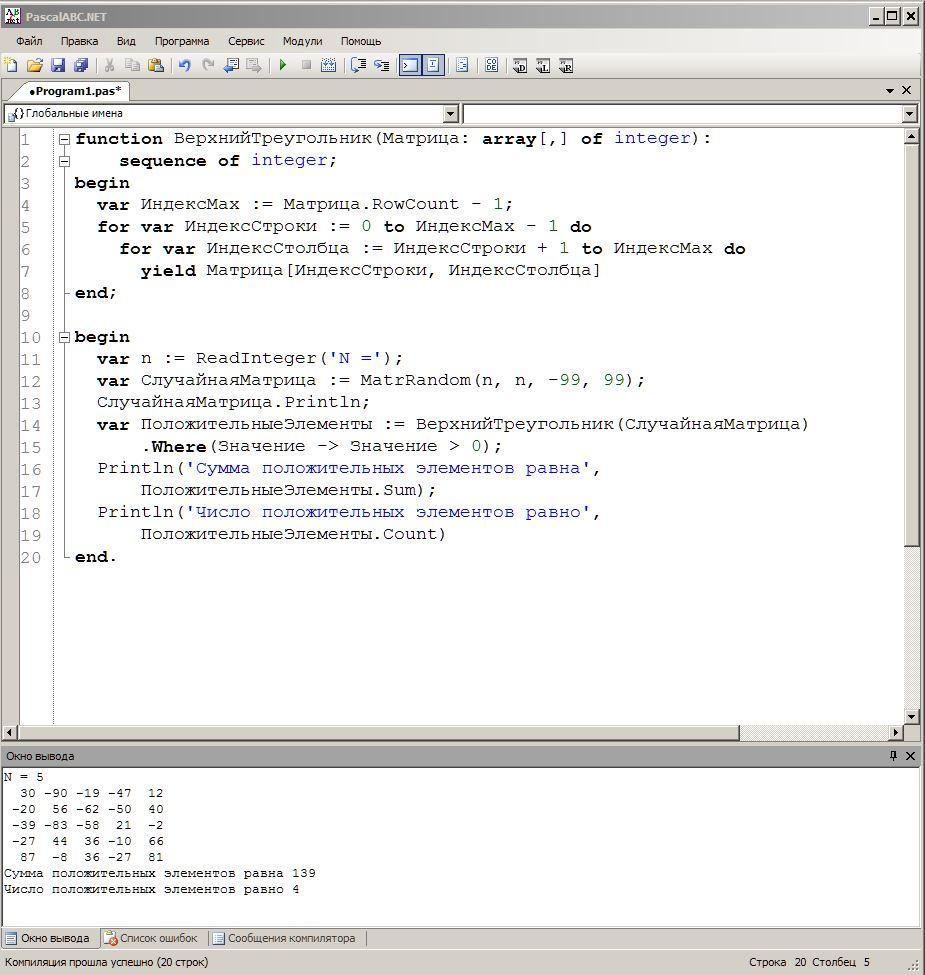Viewport: 925px width, 975px height.
Task: Place cursor on line number 9
Action: pos(25,315)
